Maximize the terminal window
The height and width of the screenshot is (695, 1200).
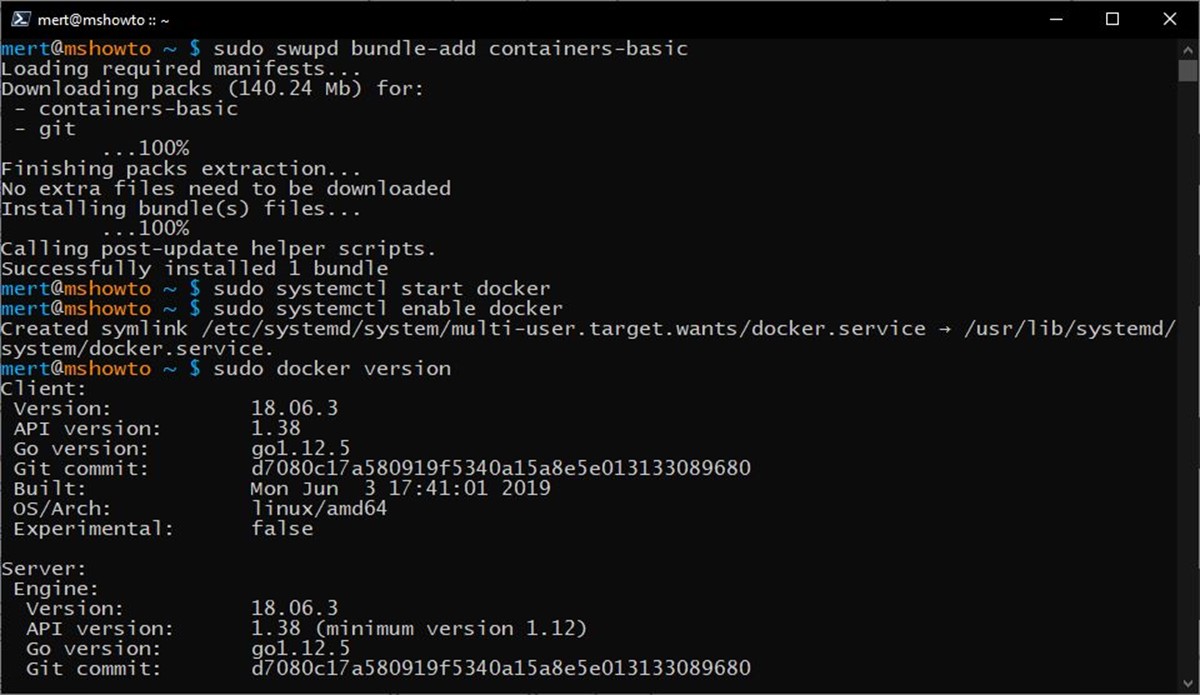(x=1112, y=19)
